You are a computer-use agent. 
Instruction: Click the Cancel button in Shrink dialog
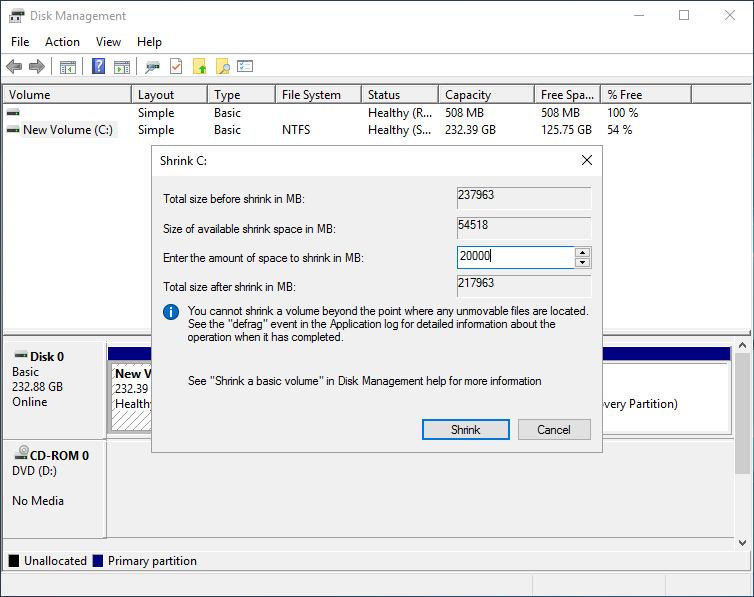[x=554, y=429]
